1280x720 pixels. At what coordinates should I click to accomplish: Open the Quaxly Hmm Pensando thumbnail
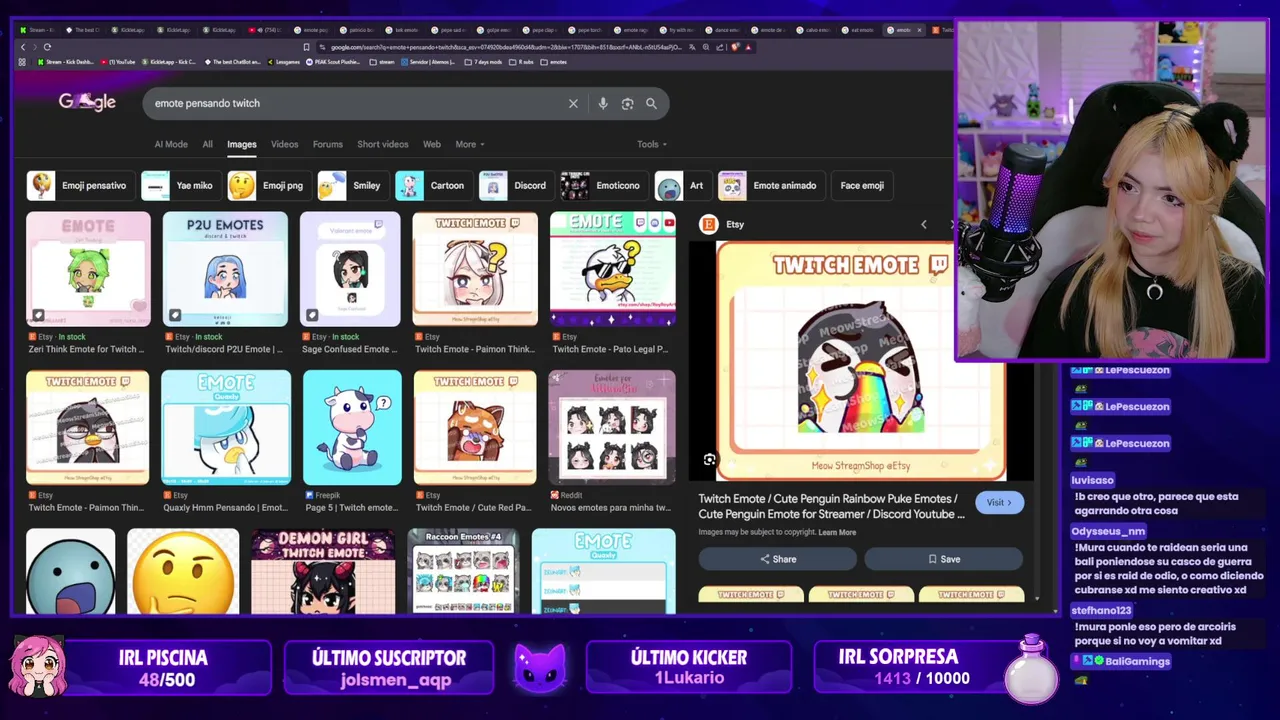[x=226, y=427]
